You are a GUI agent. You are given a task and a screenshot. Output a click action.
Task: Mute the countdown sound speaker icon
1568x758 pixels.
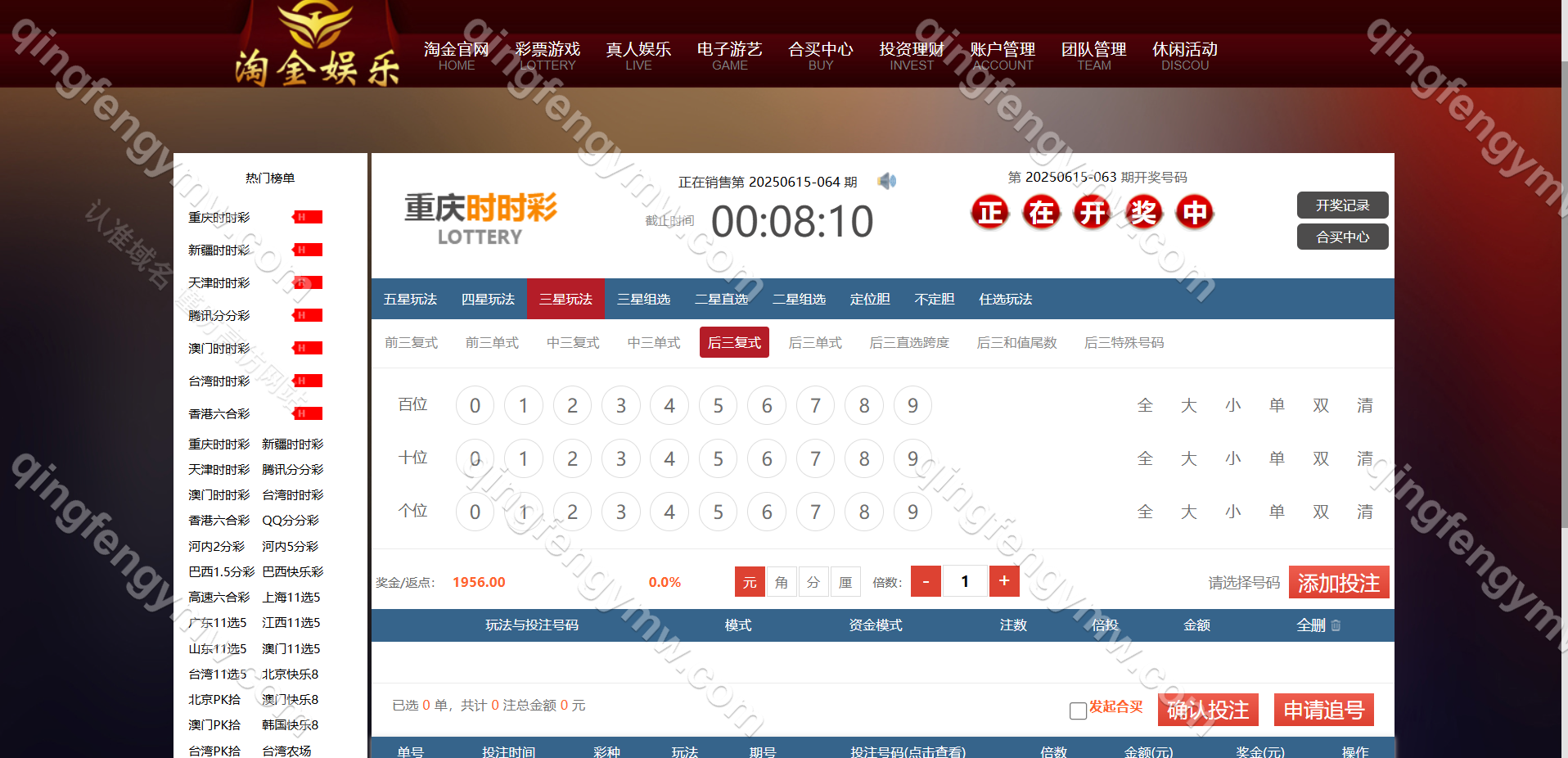pyautogui.click(x=886, y=181)
